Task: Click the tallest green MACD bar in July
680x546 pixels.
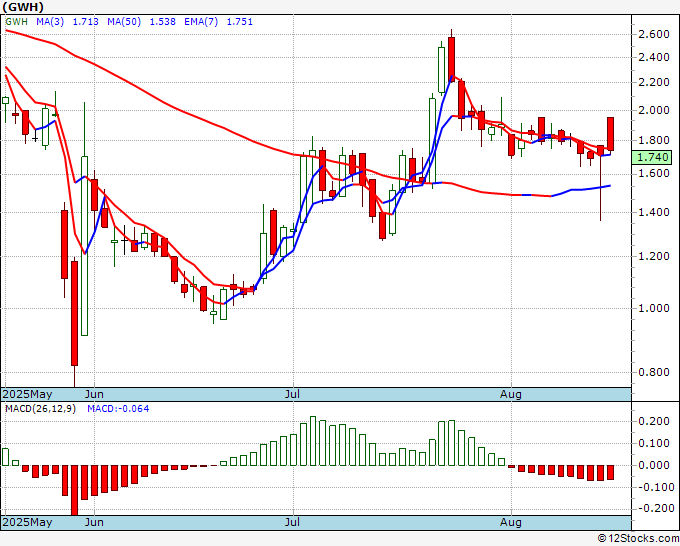Action: click(313, 441)
